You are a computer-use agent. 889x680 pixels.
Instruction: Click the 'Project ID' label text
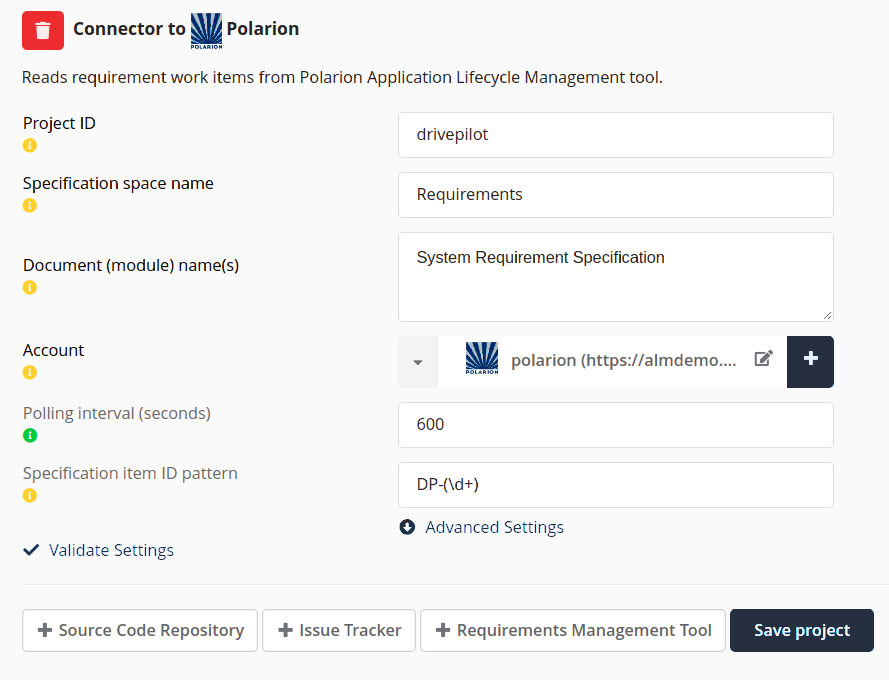(x=59, y=123)
